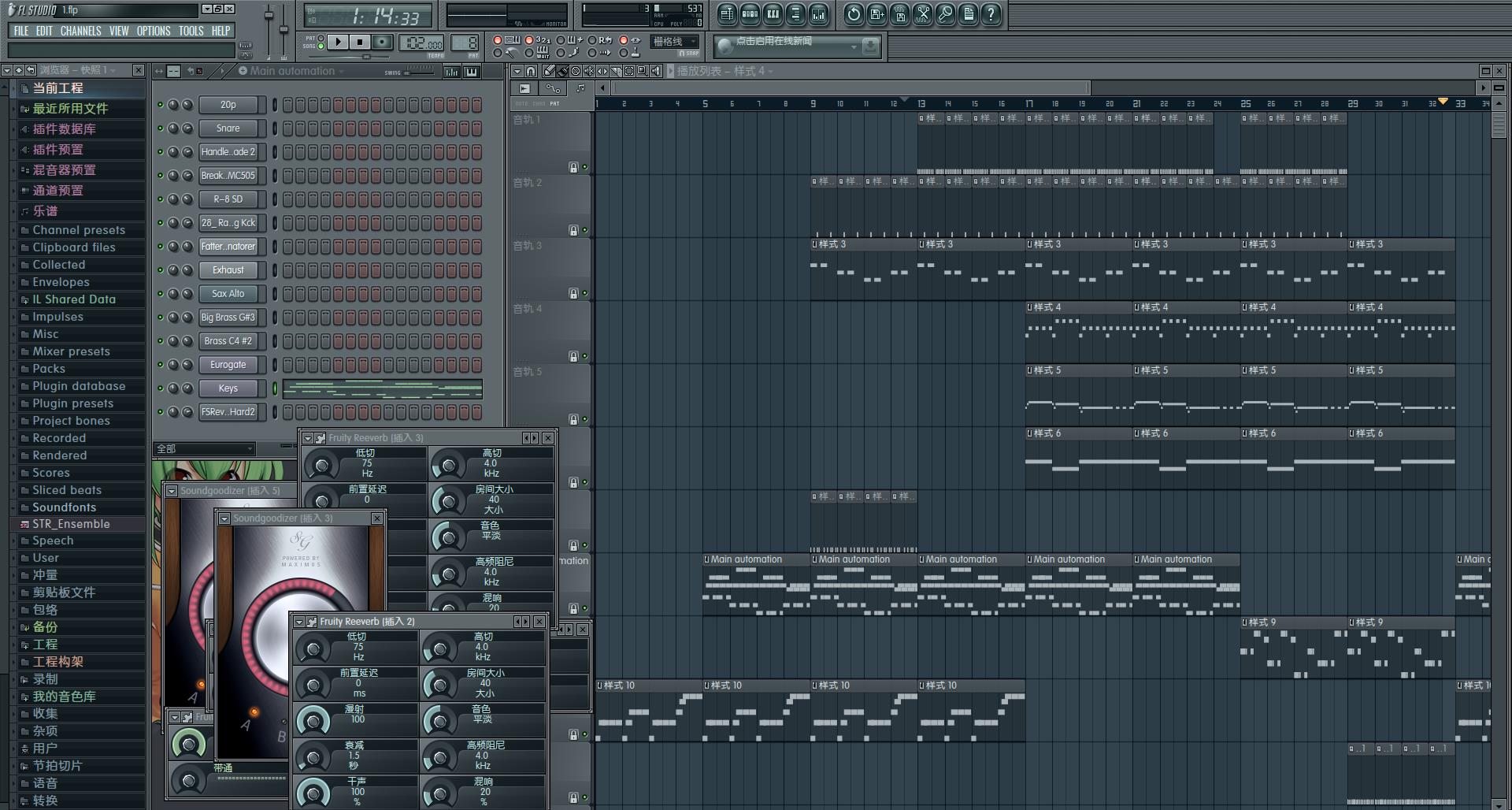Select the Slip tool in Playlist
Viewport: 1512px width, 810px height.
(x=602, y=71)
